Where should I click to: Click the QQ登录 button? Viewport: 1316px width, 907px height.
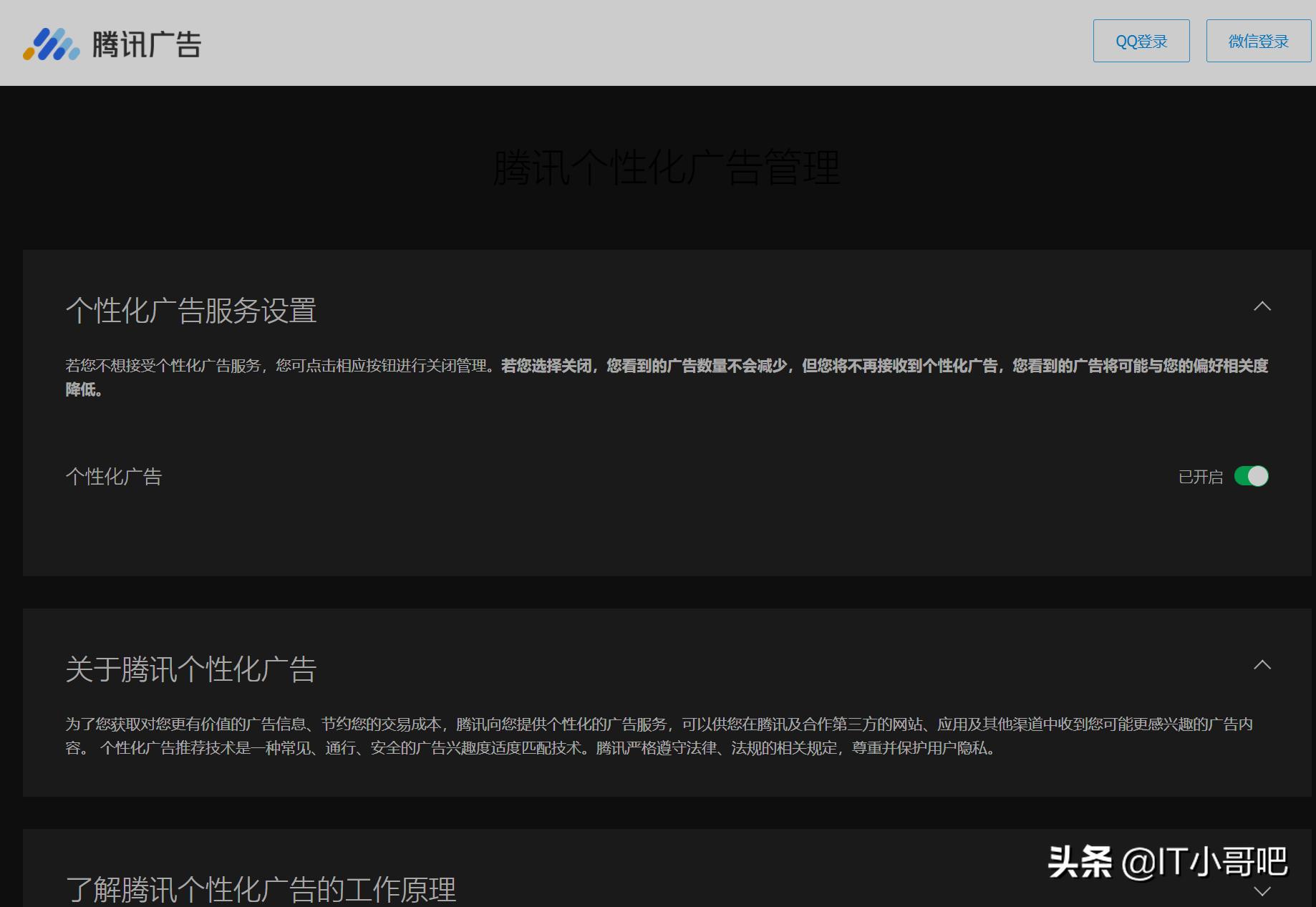(1141, 40)
